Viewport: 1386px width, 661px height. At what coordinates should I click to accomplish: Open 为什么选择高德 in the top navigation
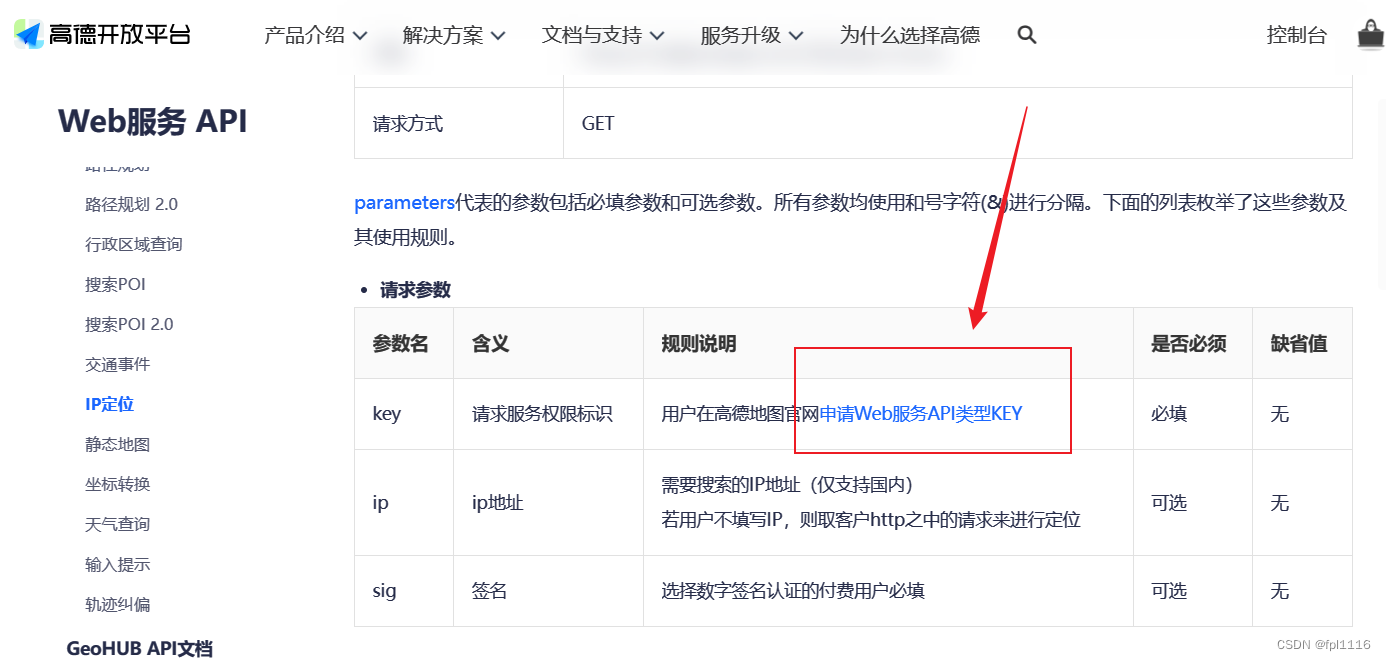tap(910, 35)
